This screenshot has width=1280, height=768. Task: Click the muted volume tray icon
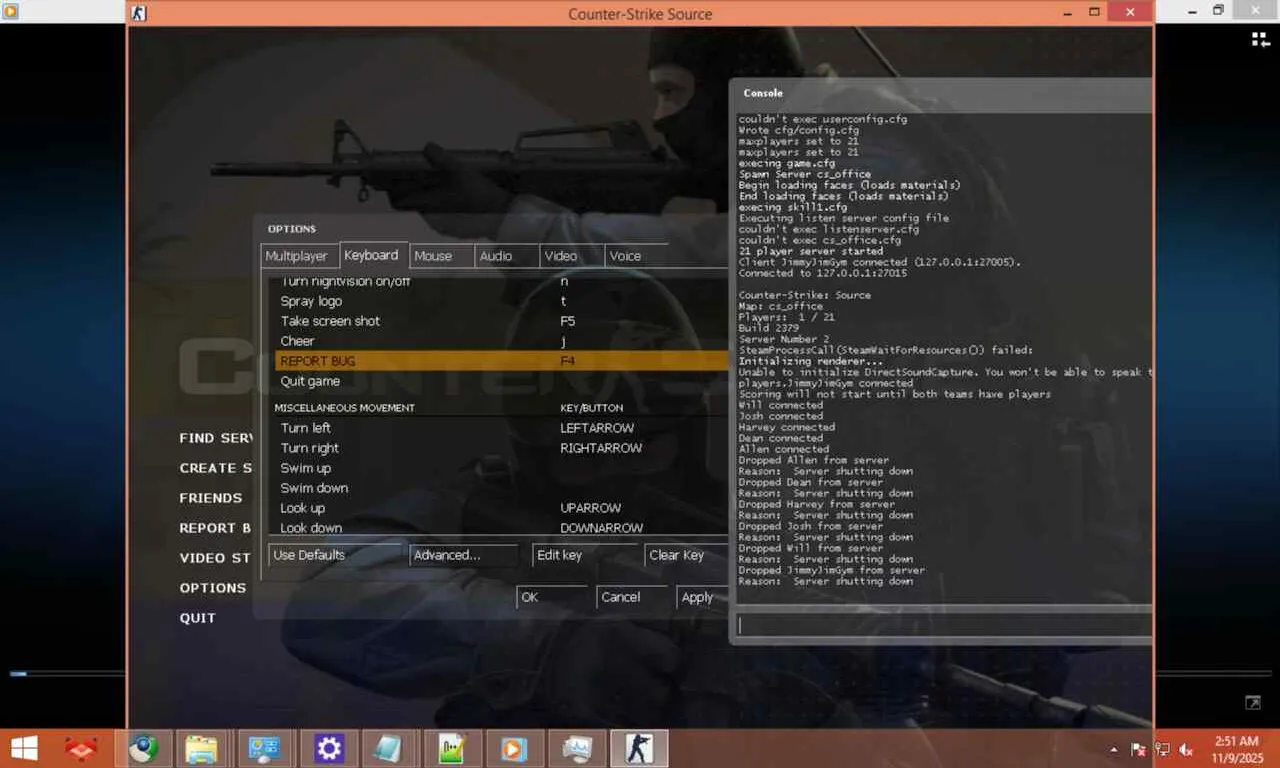(x=1187, y=749)
